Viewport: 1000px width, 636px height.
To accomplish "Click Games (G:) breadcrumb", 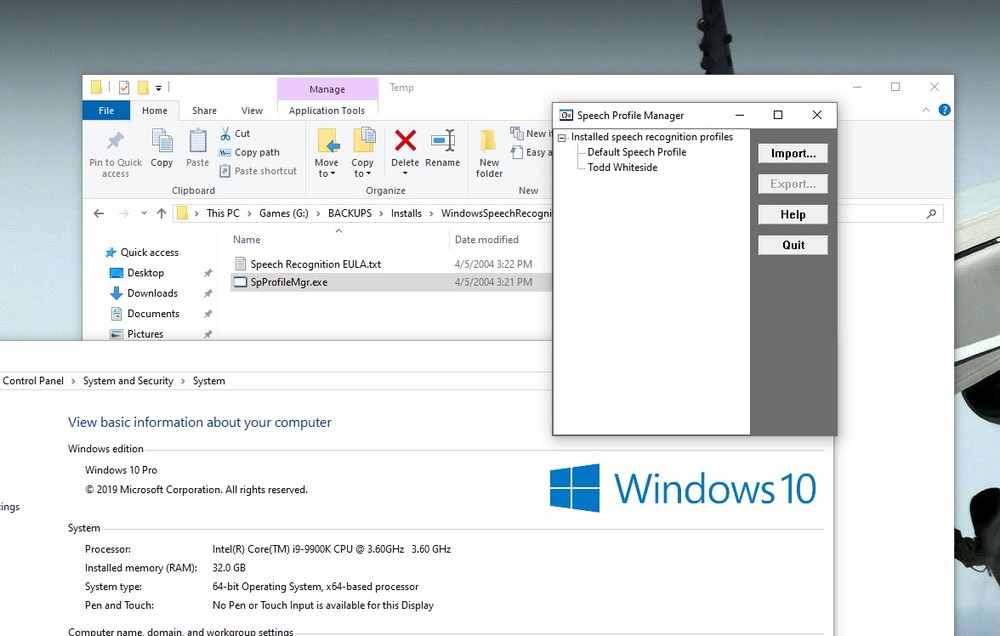I will [x=284, y=213].
